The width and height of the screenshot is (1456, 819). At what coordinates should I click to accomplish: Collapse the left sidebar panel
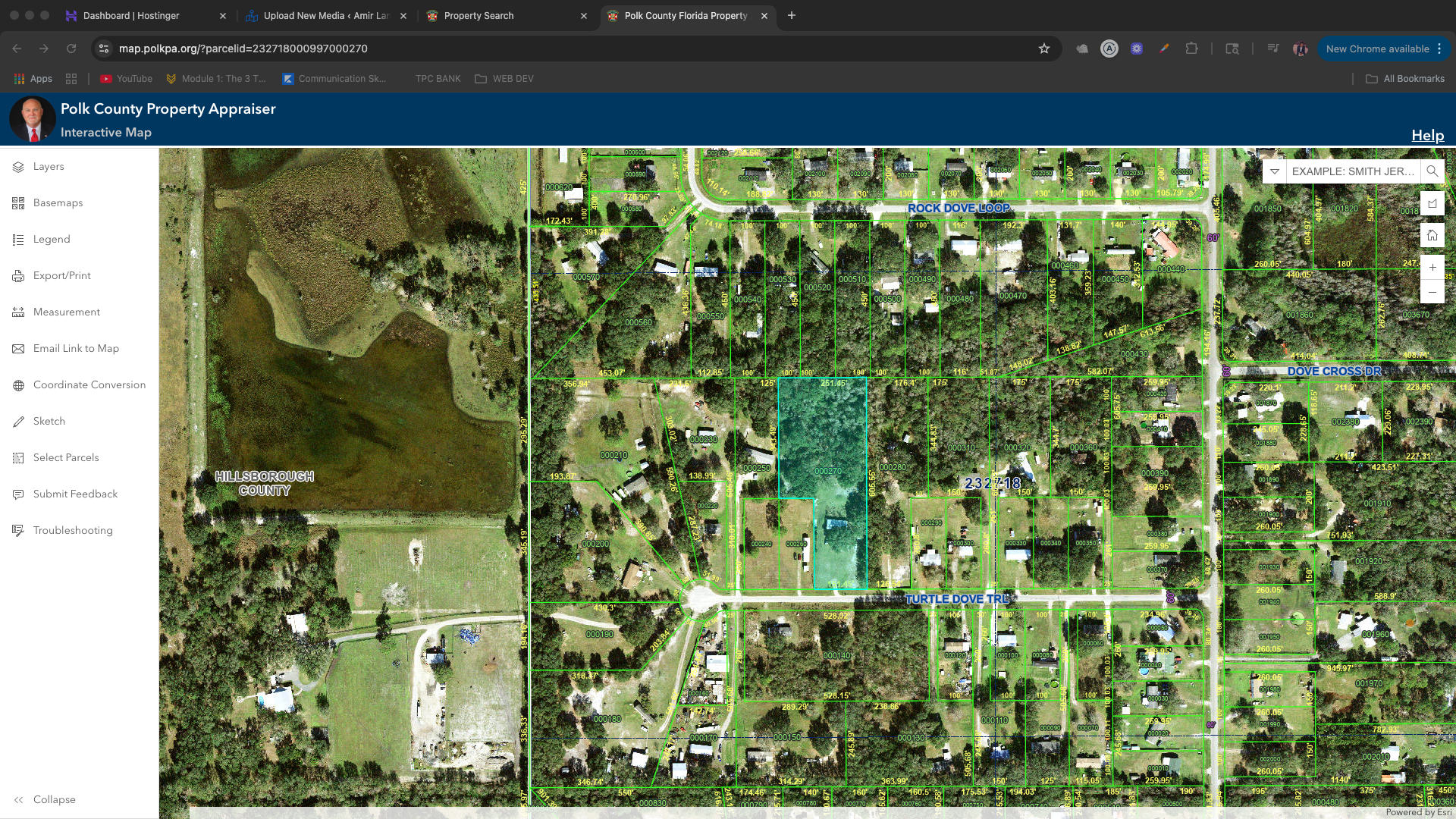45,800
